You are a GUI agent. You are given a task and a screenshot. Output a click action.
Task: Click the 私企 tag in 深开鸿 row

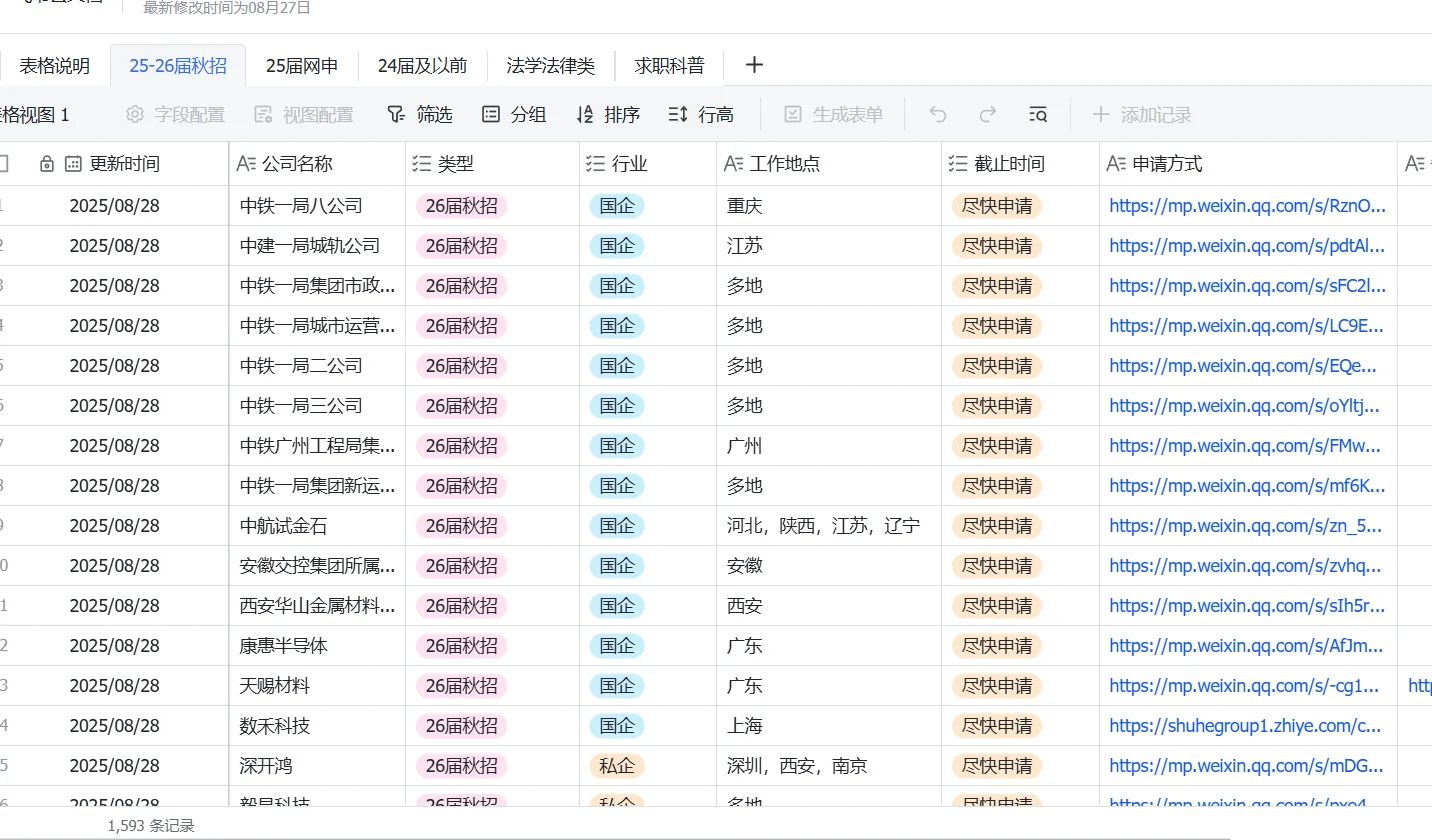(617, 766)
